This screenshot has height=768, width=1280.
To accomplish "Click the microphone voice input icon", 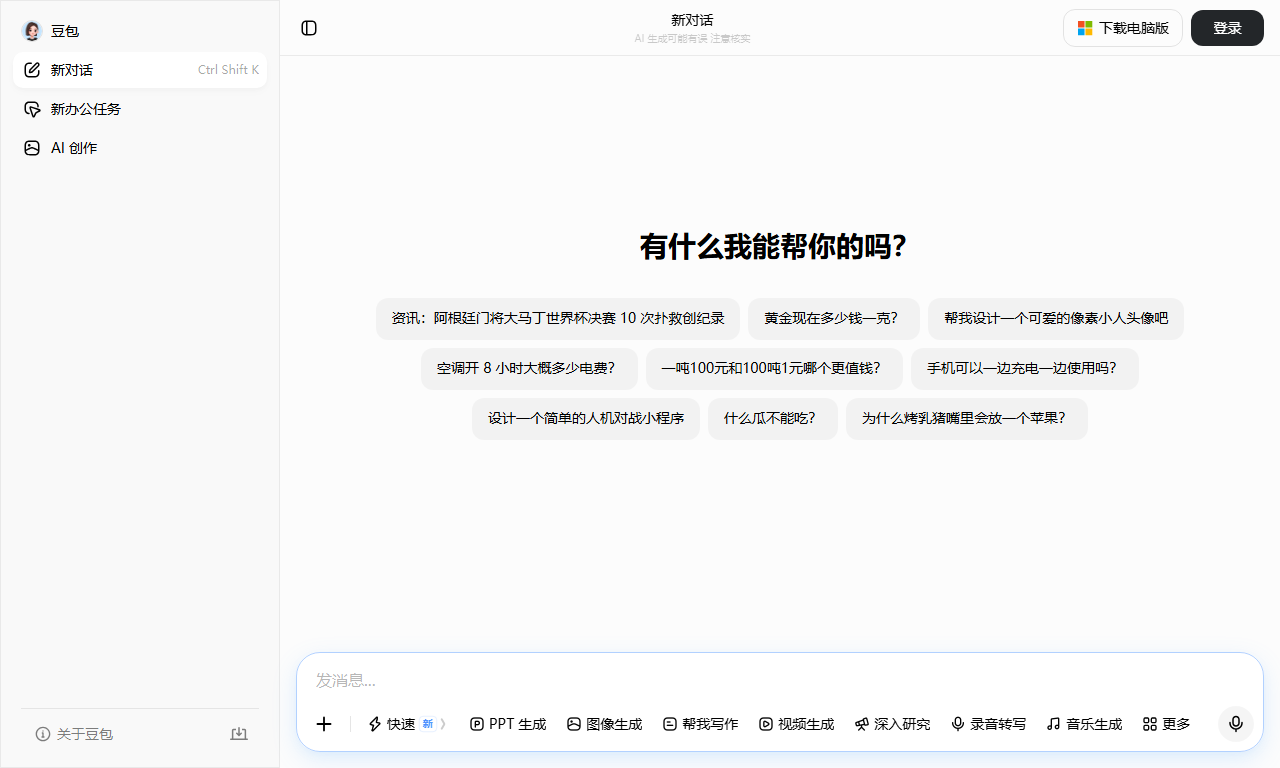I will [1236, 723].
